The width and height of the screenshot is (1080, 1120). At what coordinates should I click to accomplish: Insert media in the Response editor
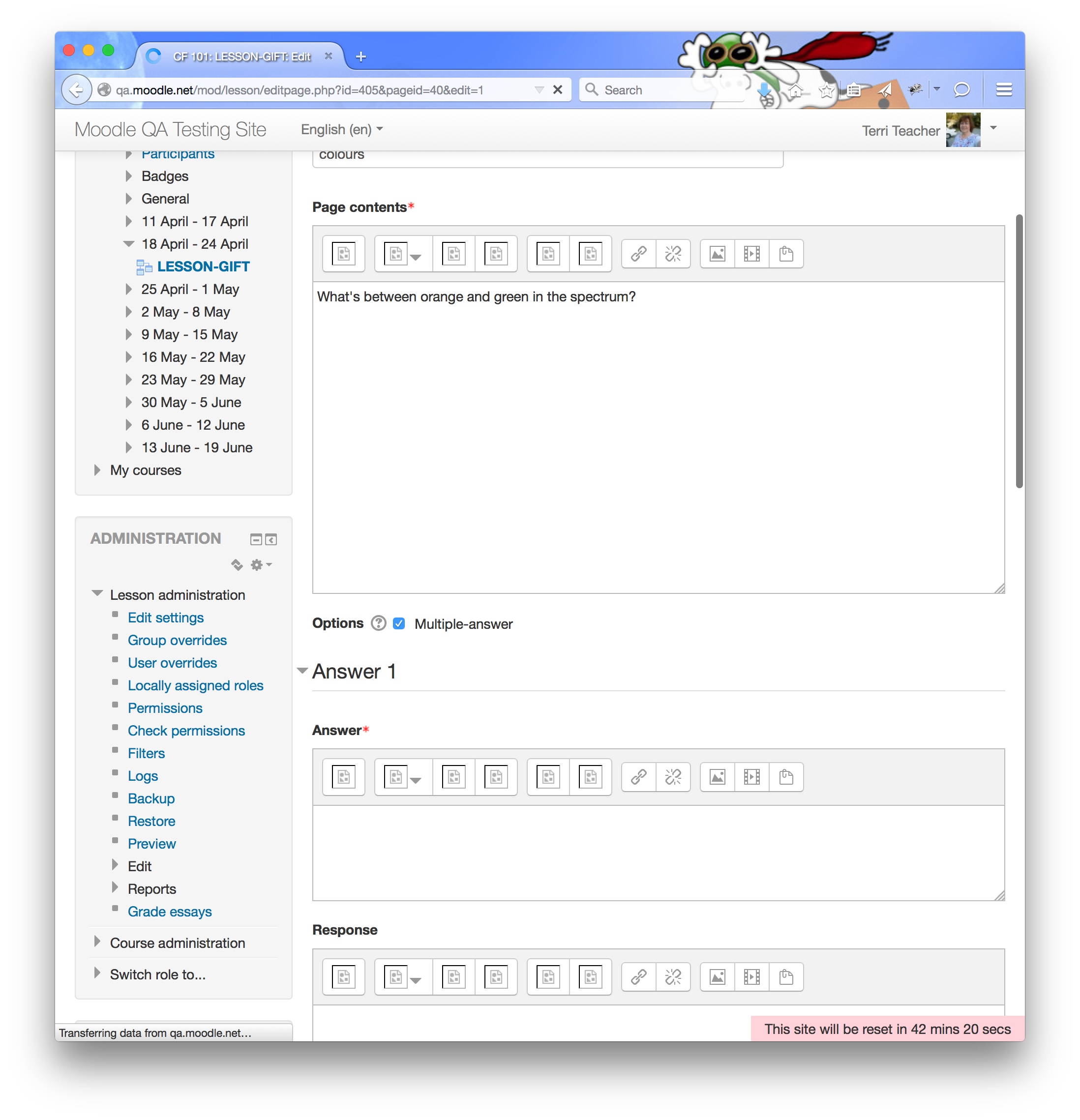(751, 977)
